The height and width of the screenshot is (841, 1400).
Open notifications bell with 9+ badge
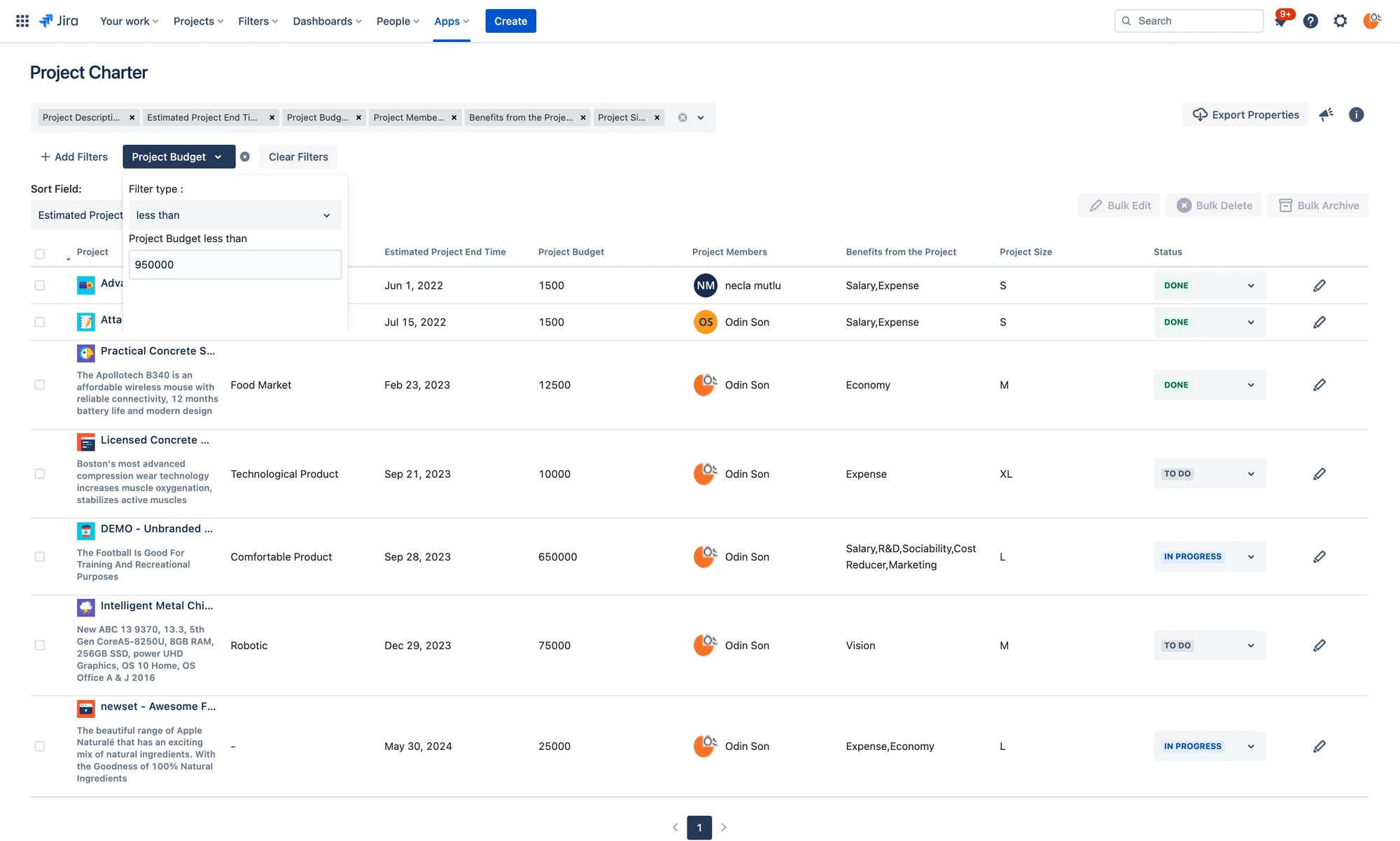tap(1281, 20)
